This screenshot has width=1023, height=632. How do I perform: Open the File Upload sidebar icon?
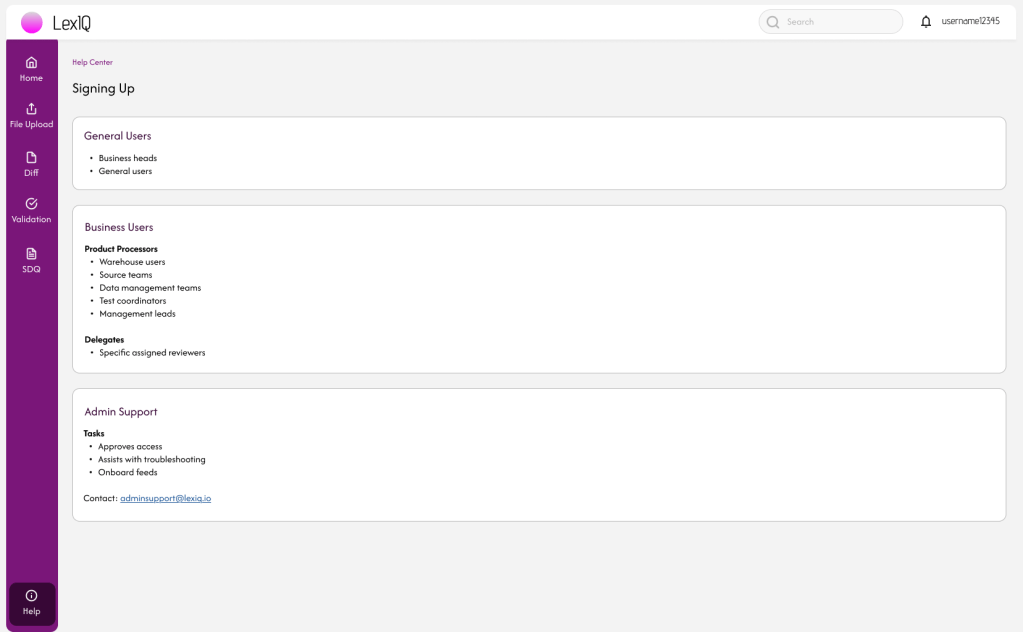(x=31, y=109)
